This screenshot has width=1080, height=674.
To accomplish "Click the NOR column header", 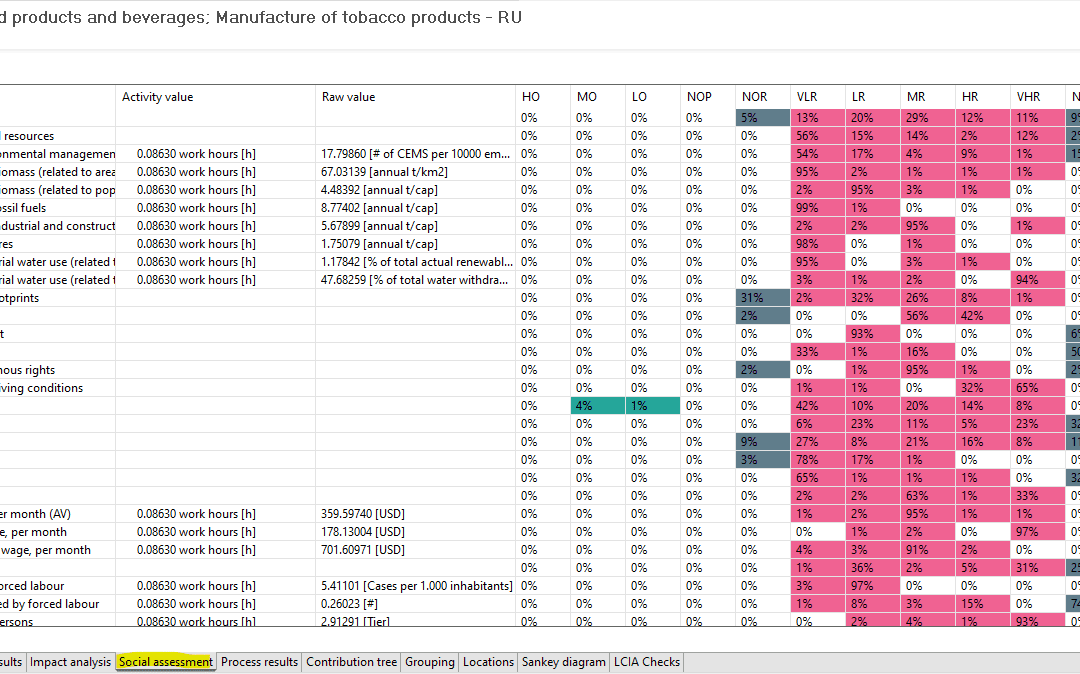I will 754,97.
